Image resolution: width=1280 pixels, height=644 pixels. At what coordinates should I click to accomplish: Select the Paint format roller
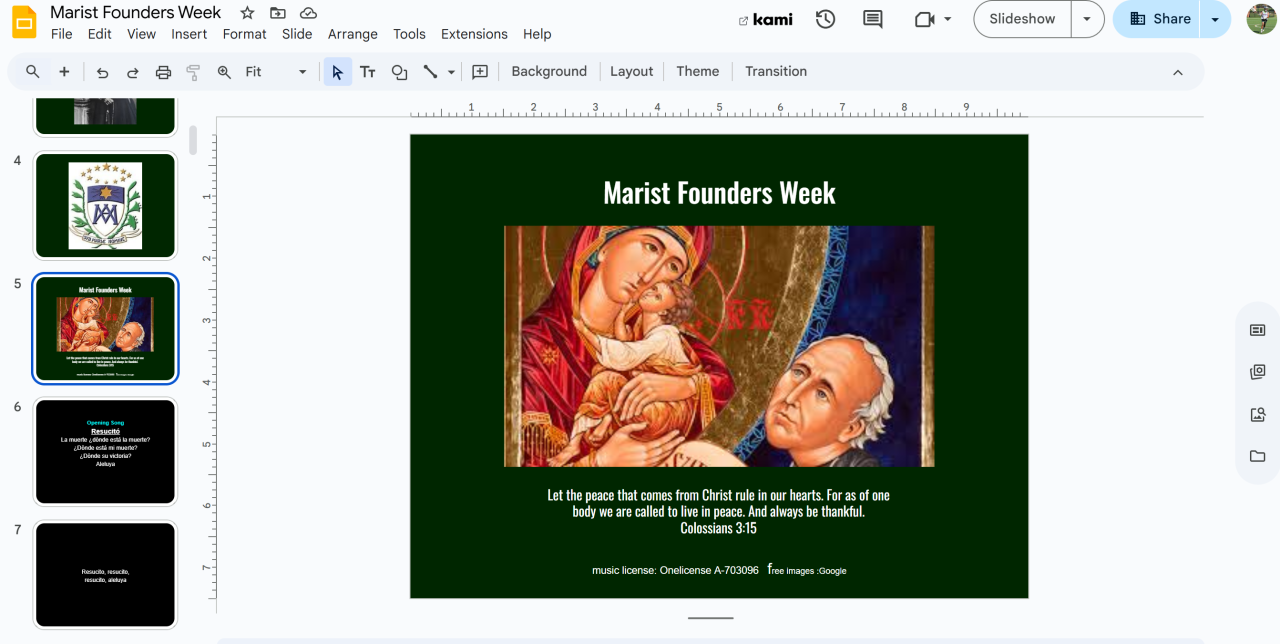193,71
